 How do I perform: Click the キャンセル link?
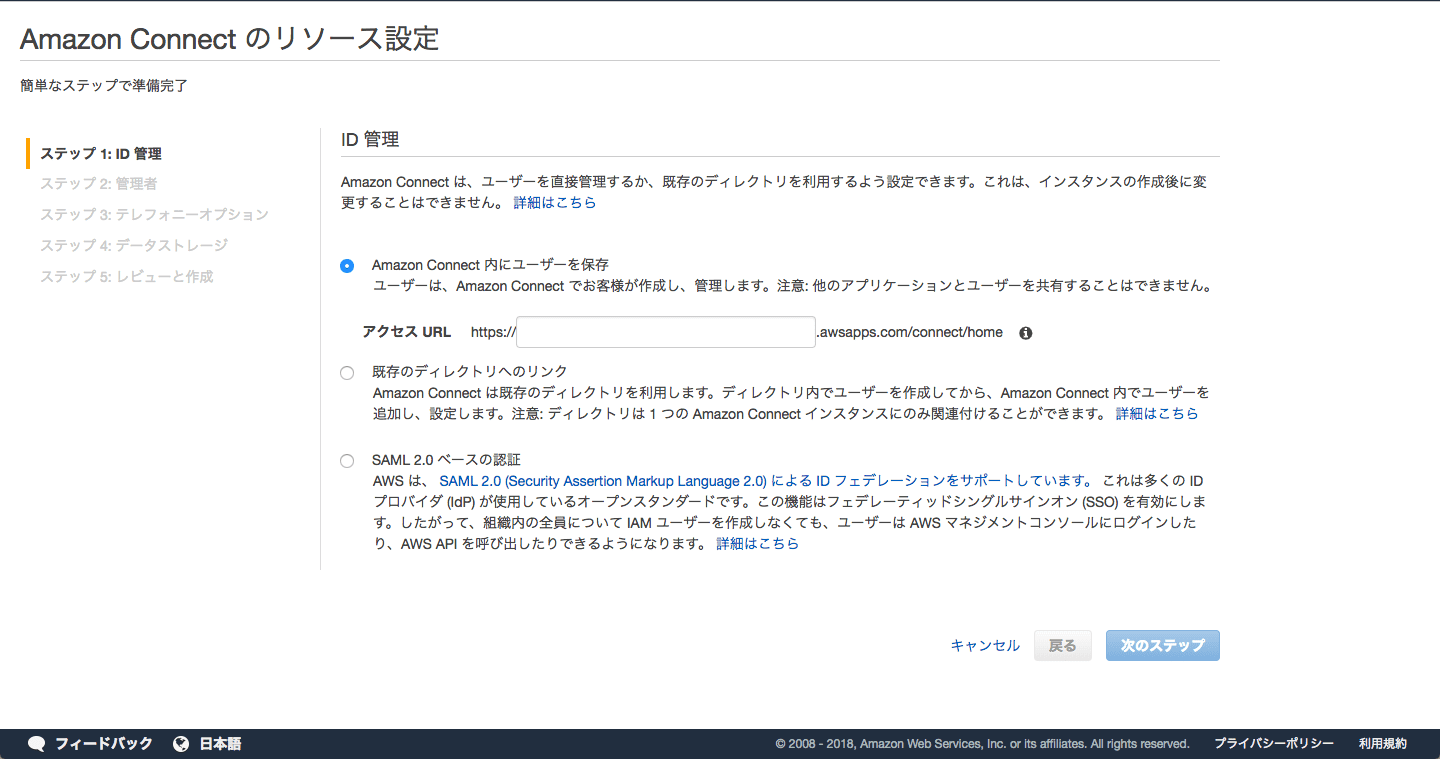tap(985, 646)
